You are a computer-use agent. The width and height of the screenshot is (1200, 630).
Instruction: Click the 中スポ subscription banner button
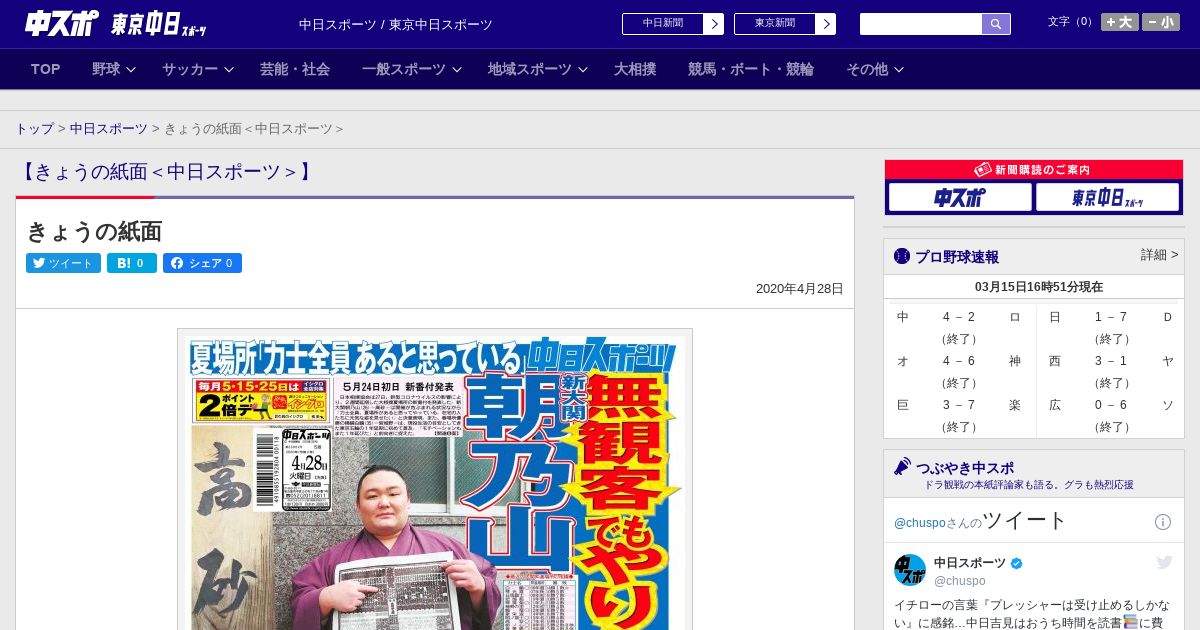(960, 197)
